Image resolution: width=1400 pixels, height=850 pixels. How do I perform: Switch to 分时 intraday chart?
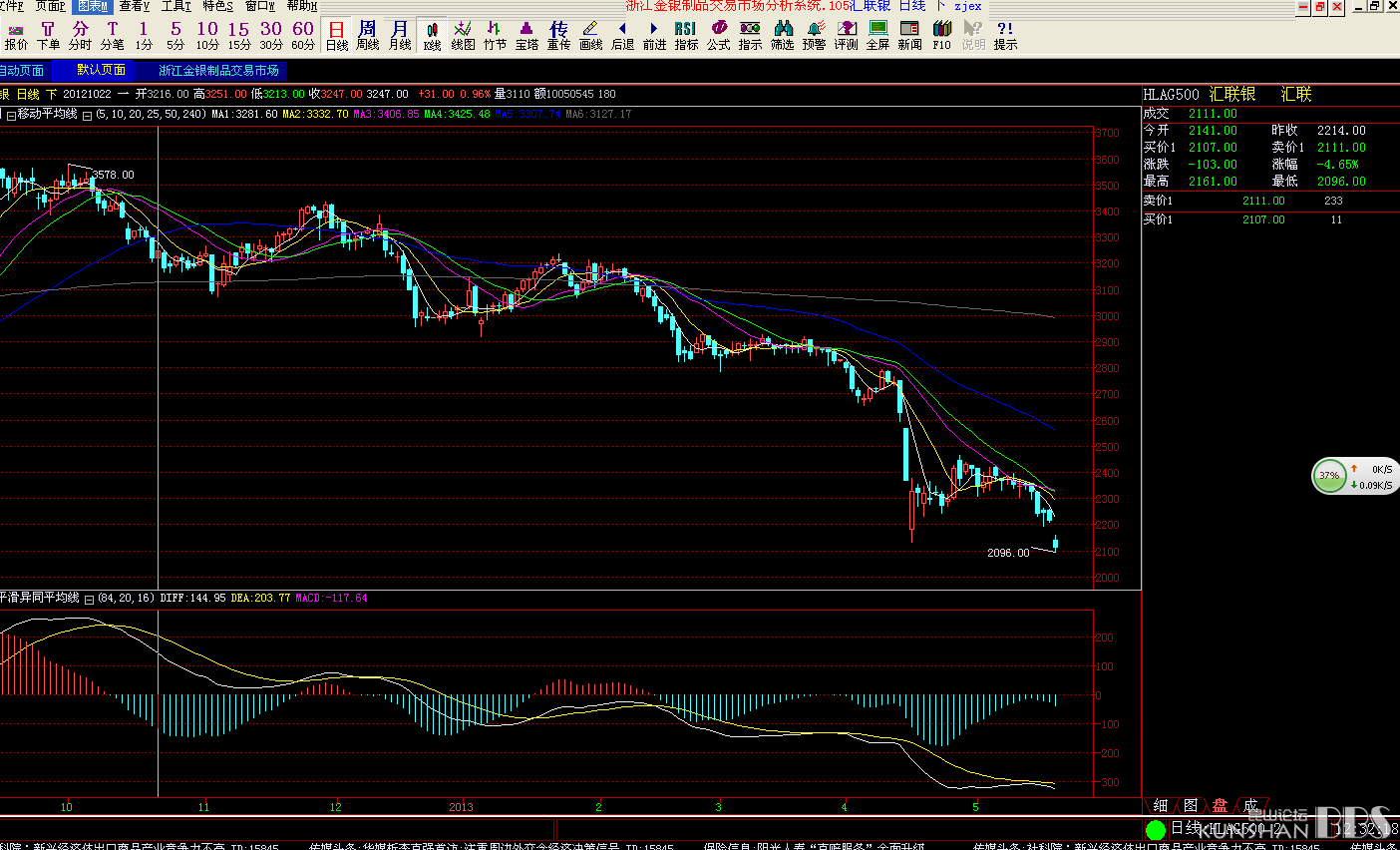click(80, 36)
